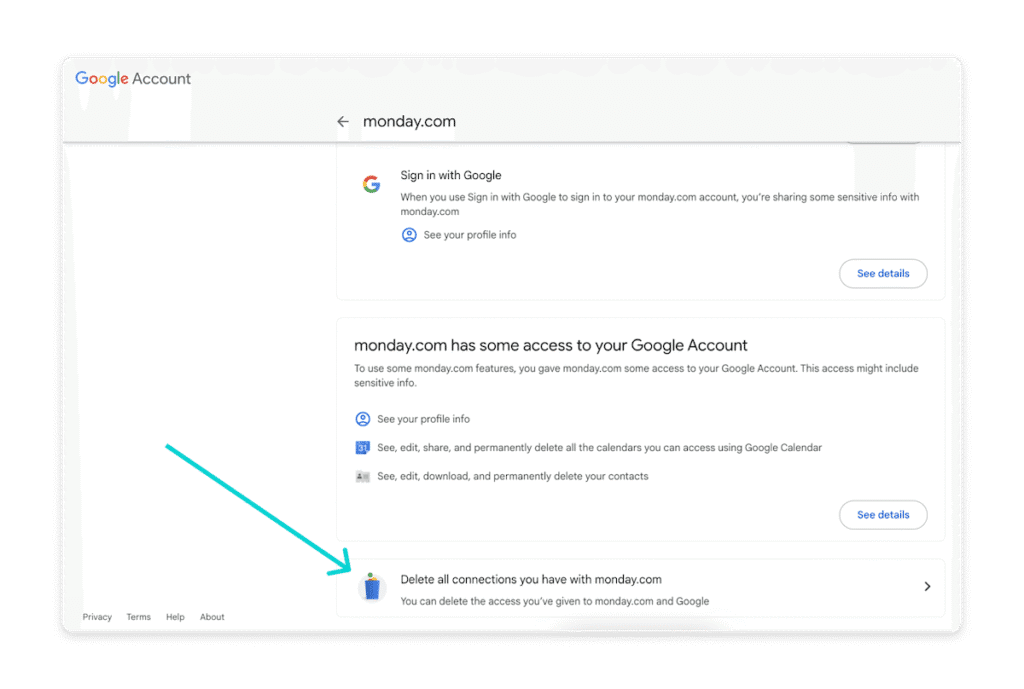This screenshot has width=1024, height=689.
Task: Click 'See your profile info' under Sign in with Google
Action: point(470,235)
